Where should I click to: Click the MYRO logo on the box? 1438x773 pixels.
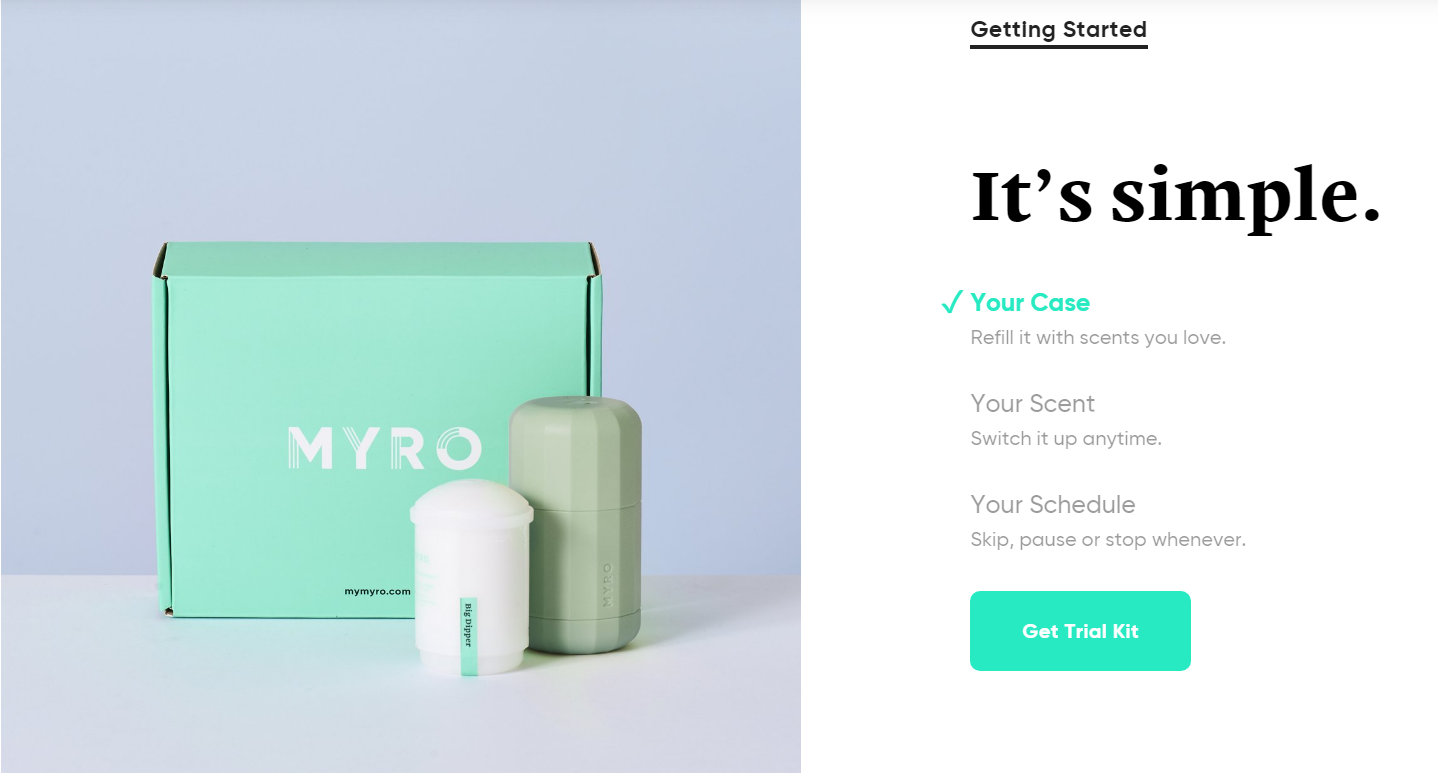pyautogui.click(x=385, y=448)
